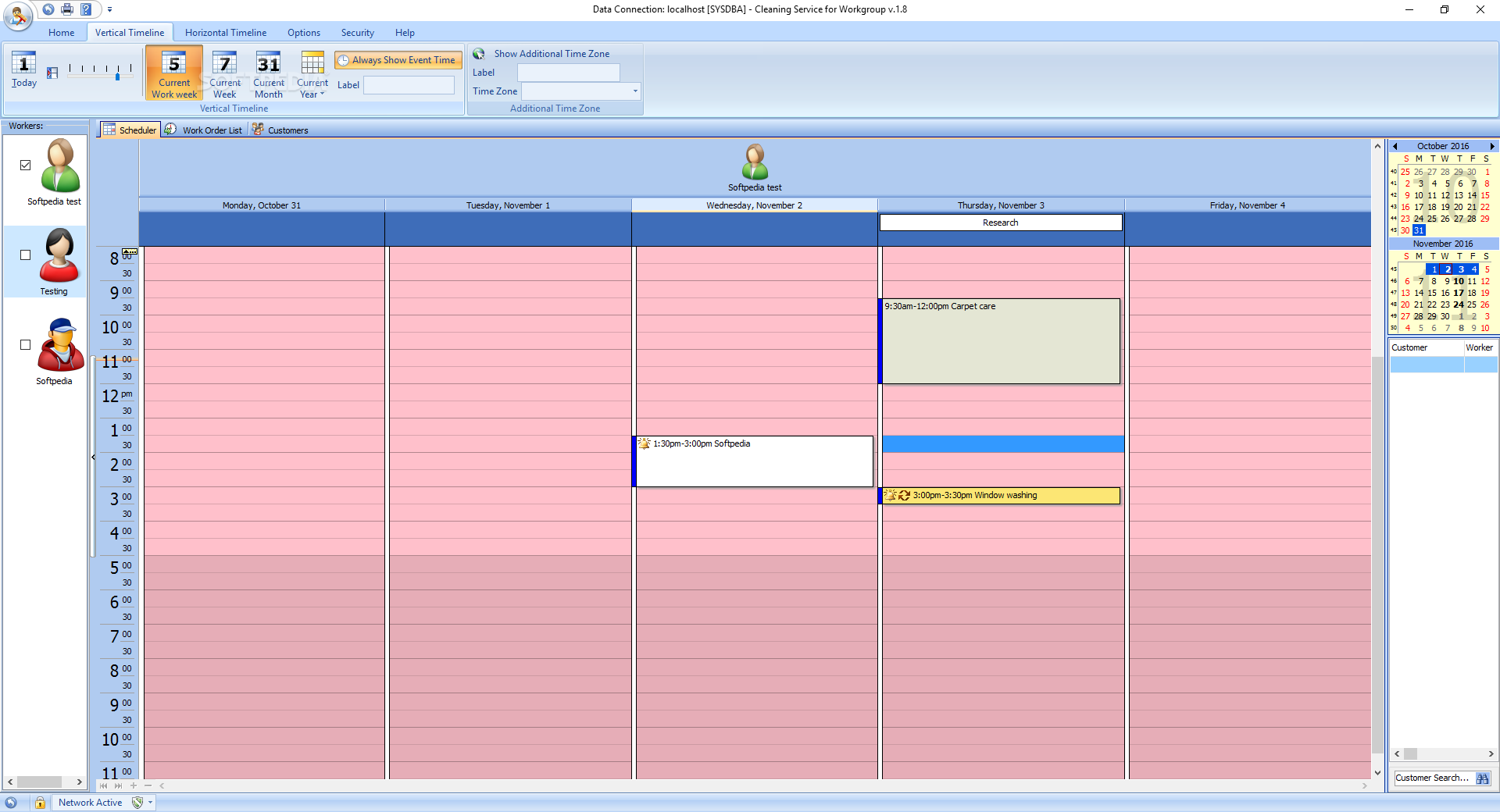Click the reminder icon on Softpedia appointment

645,443
